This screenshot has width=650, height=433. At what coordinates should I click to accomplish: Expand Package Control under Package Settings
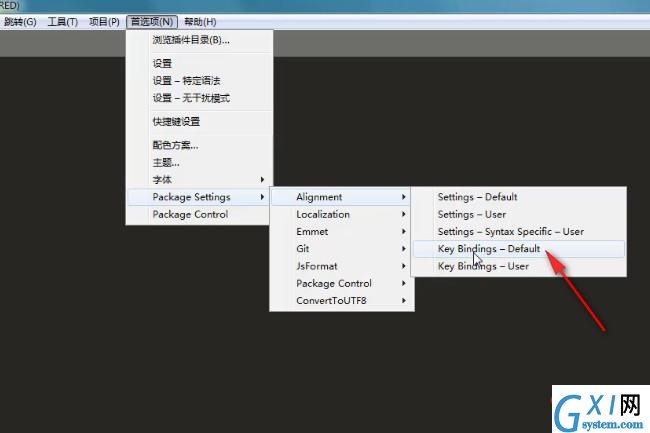point(341,283)
